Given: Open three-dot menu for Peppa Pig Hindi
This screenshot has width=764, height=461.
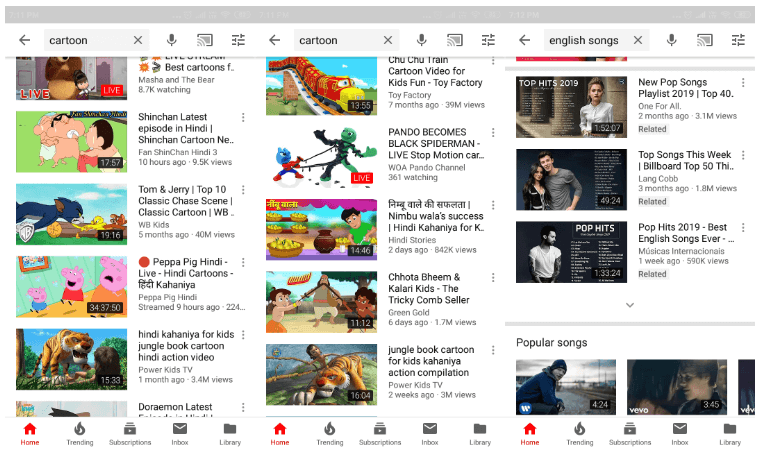Looking at the screenshot, I should (243, 263).
